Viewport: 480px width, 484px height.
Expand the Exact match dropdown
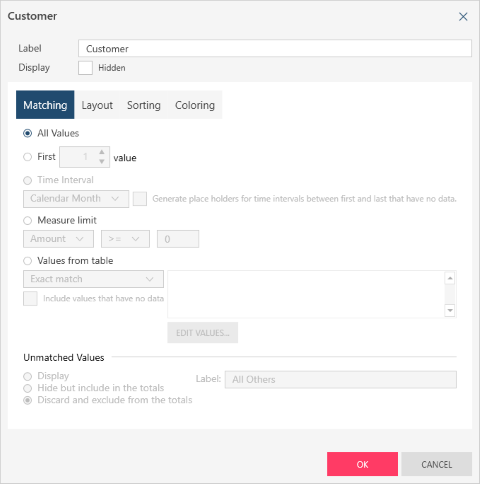[93, 279]
